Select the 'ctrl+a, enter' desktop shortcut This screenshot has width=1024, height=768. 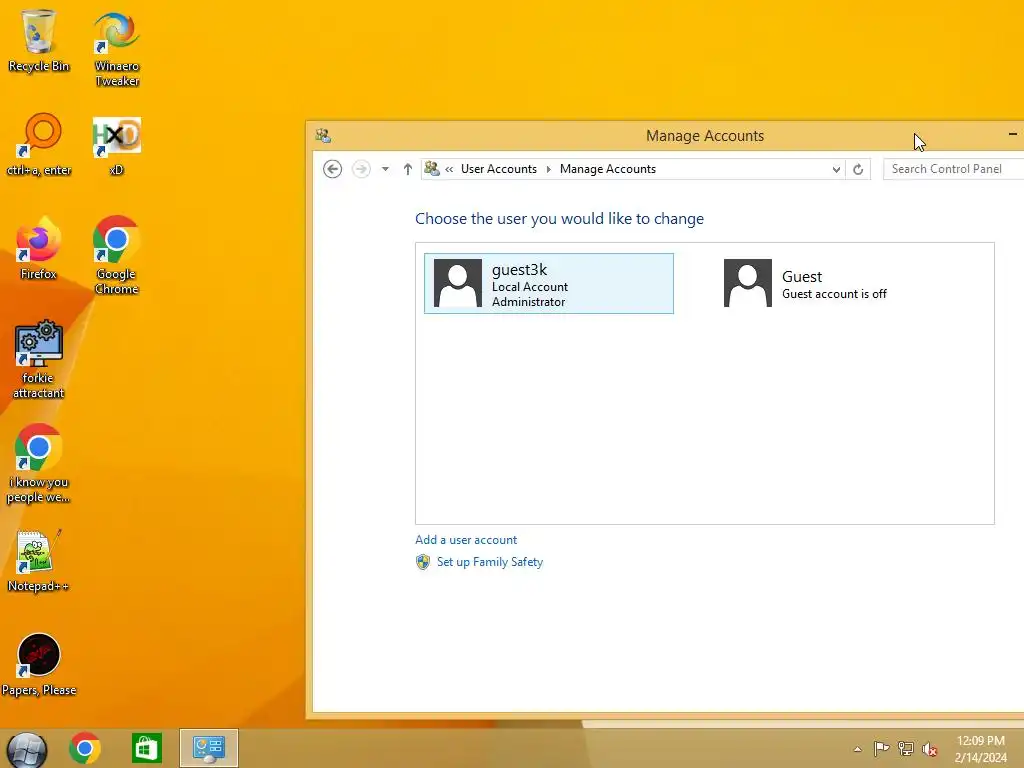tap(39, 144)
